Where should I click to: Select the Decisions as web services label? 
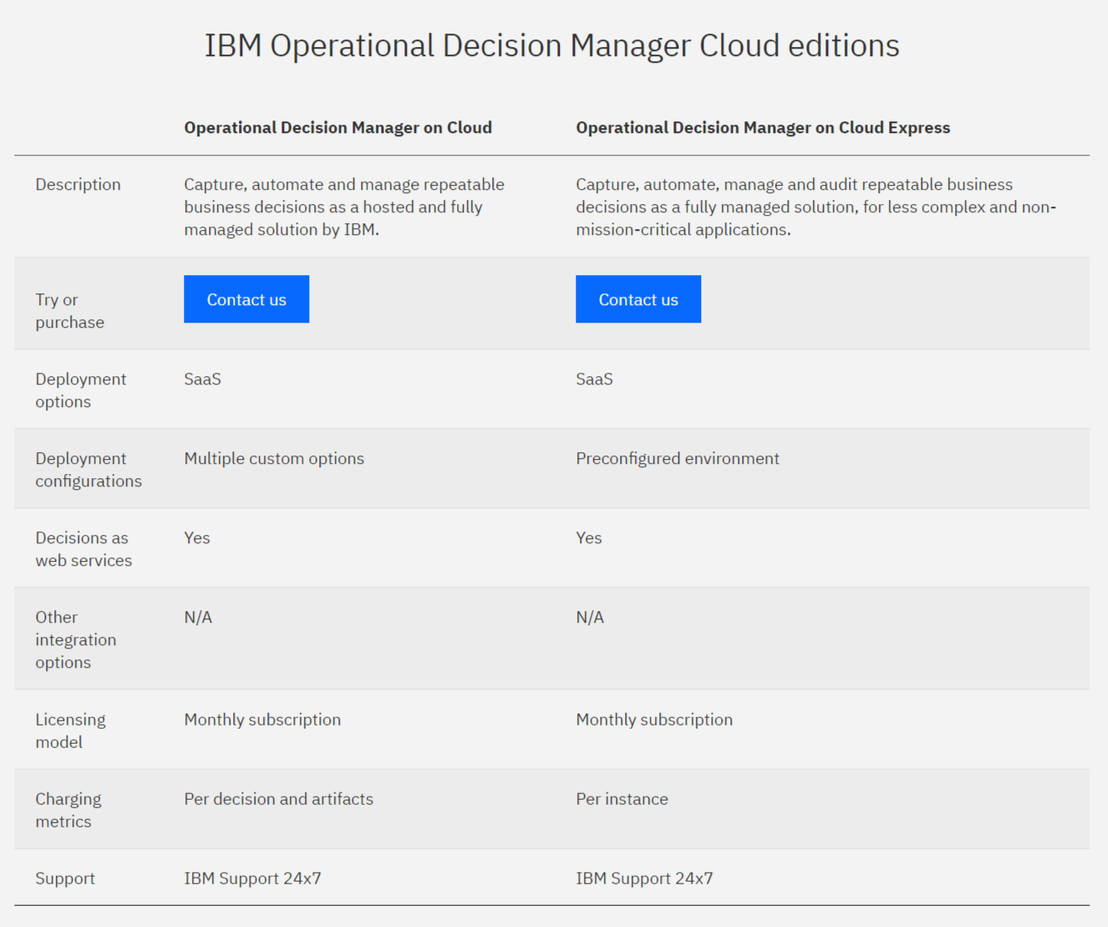click(x=81, y=548)
